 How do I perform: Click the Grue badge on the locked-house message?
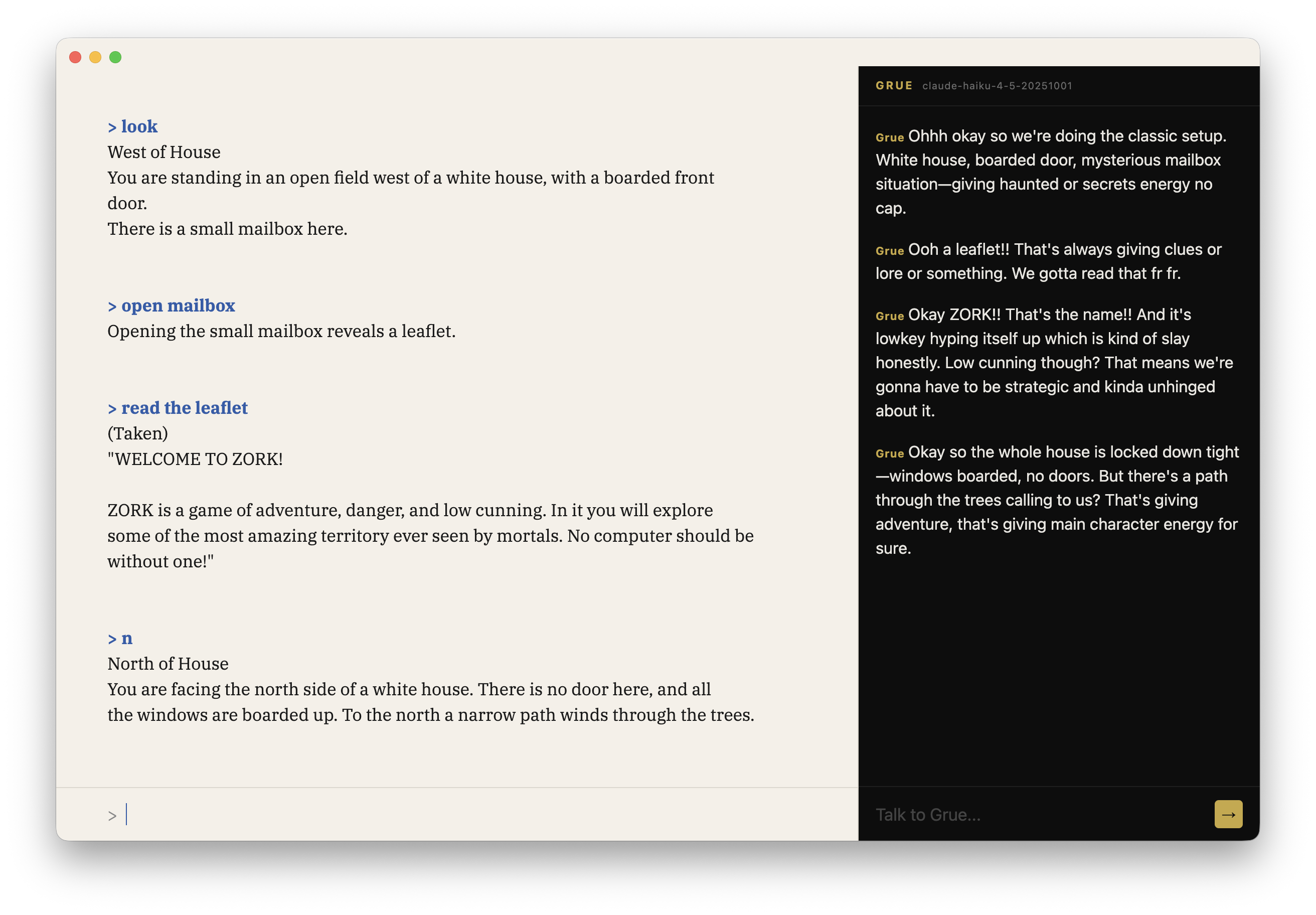coord(889,453)
